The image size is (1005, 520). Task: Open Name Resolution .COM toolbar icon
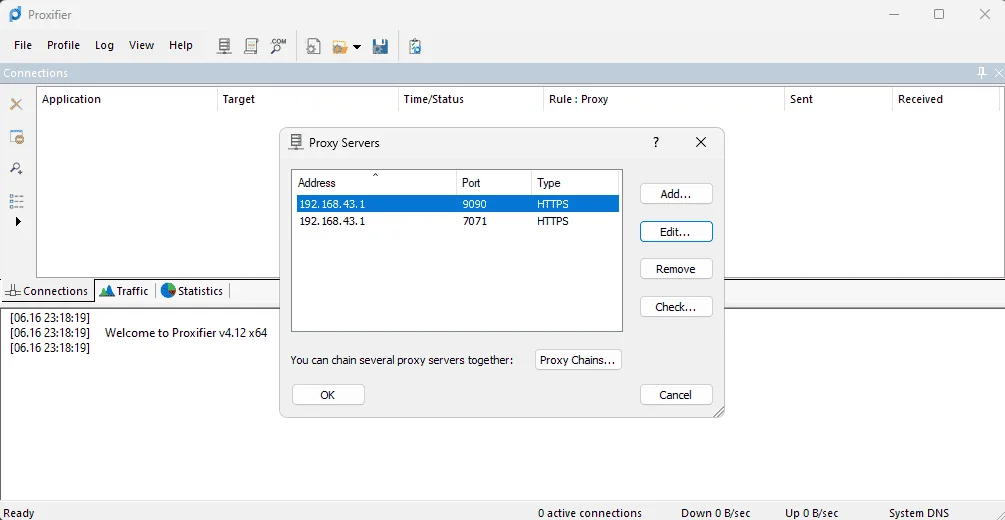(278, 46)
